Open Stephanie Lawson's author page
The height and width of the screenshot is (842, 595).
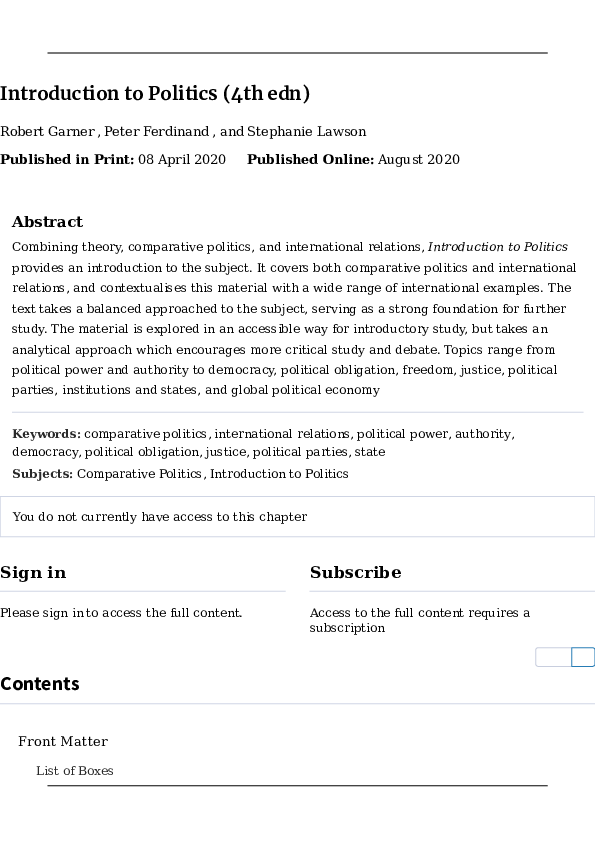point(303,131)
